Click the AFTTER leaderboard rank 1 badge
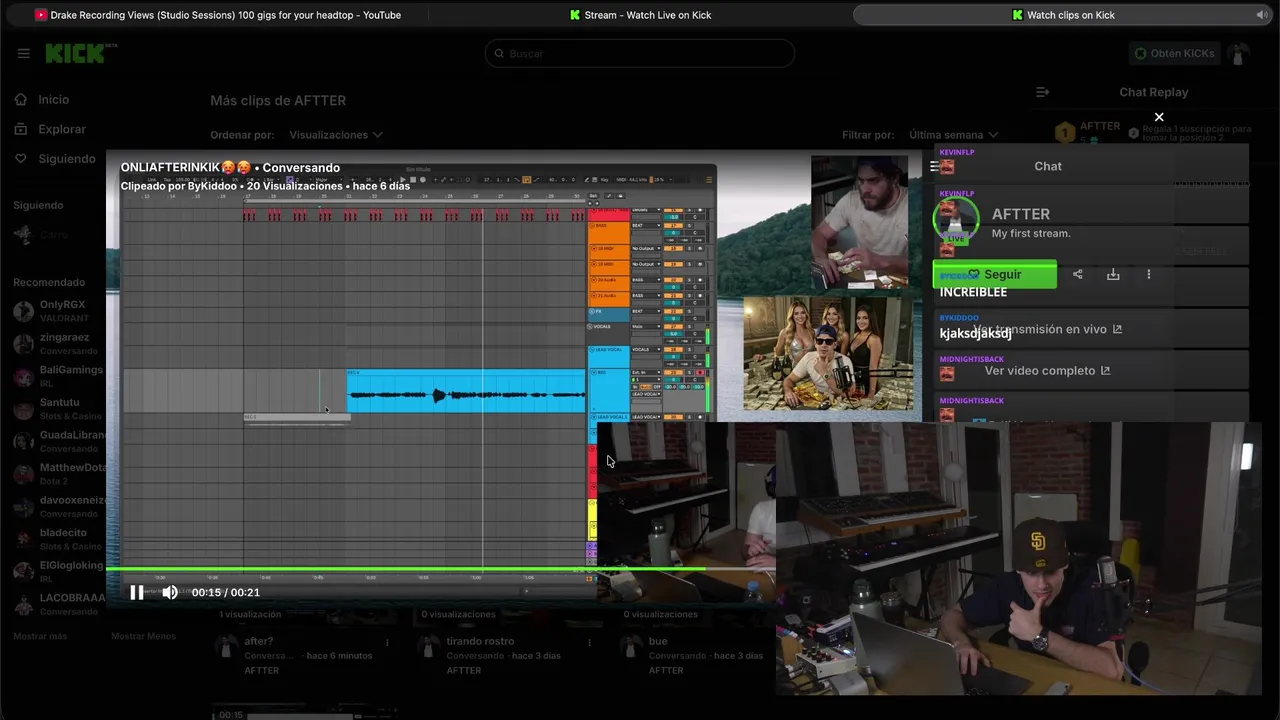The height and width of the screenshot is (720, 1280). pos(1065,132)
